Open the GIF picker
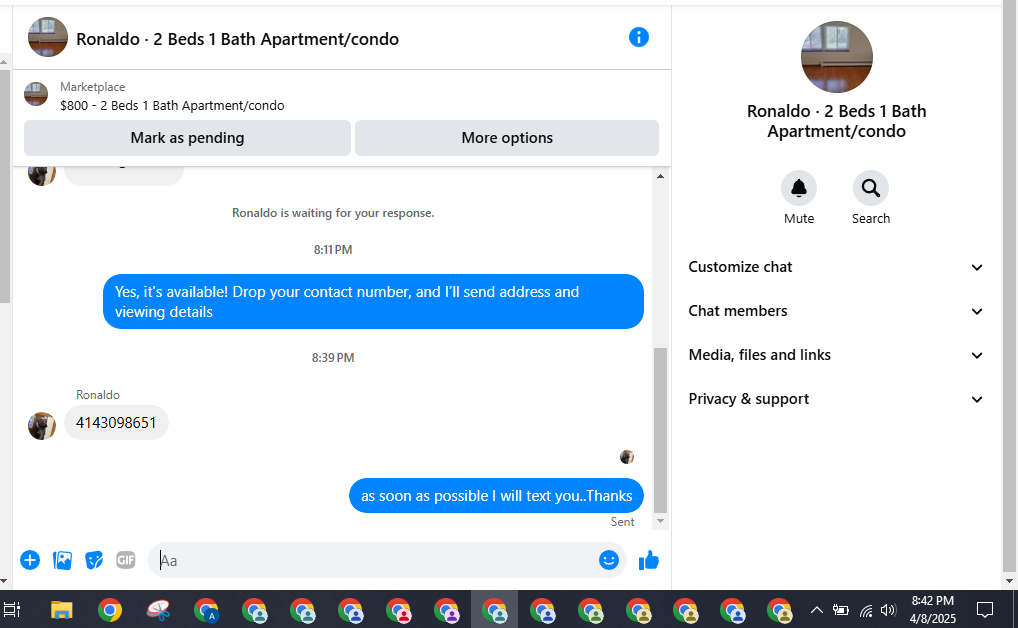The image size is (1018, 628). coord(126,560)
